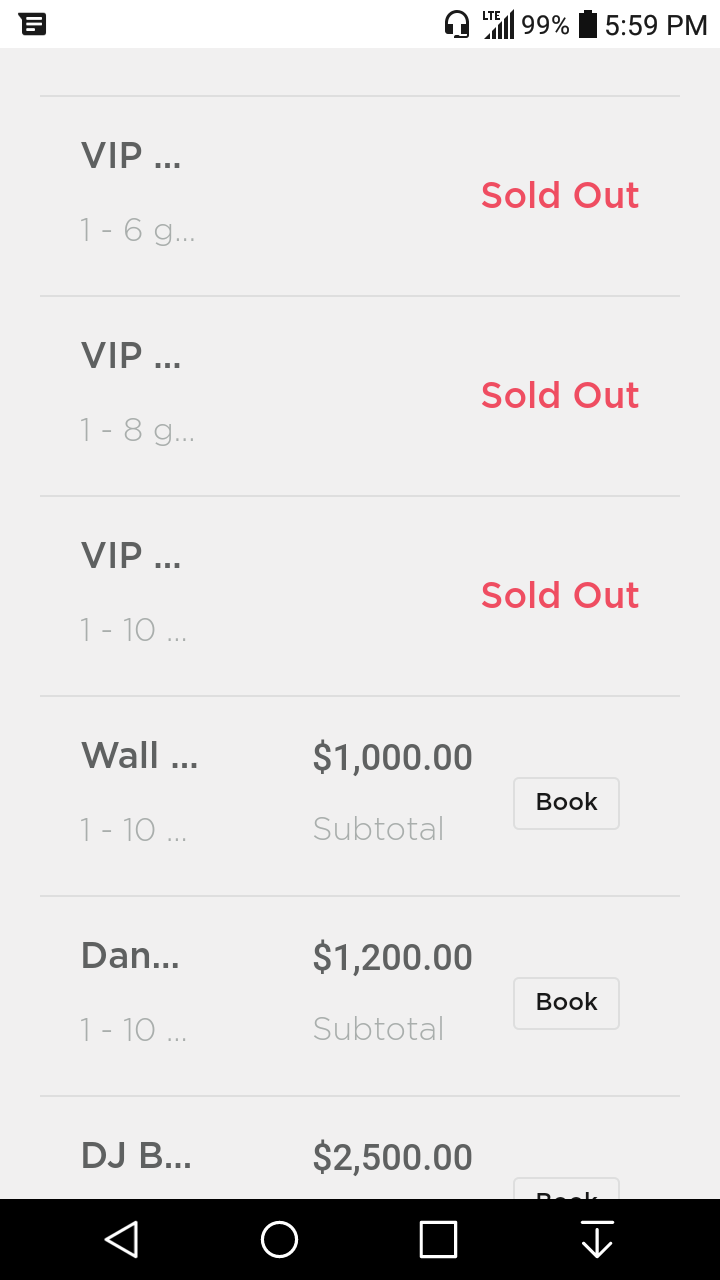Tap the battery icon in status bar
The height and width of the screenshot is (1280, 720).
tap(588, 24)
